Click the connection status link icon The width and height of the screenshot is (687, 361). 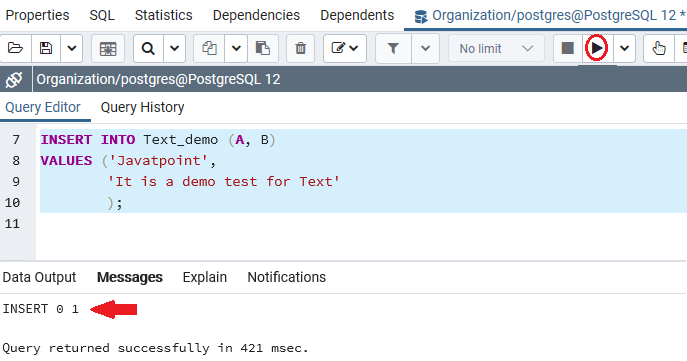(x=14, y=80)
